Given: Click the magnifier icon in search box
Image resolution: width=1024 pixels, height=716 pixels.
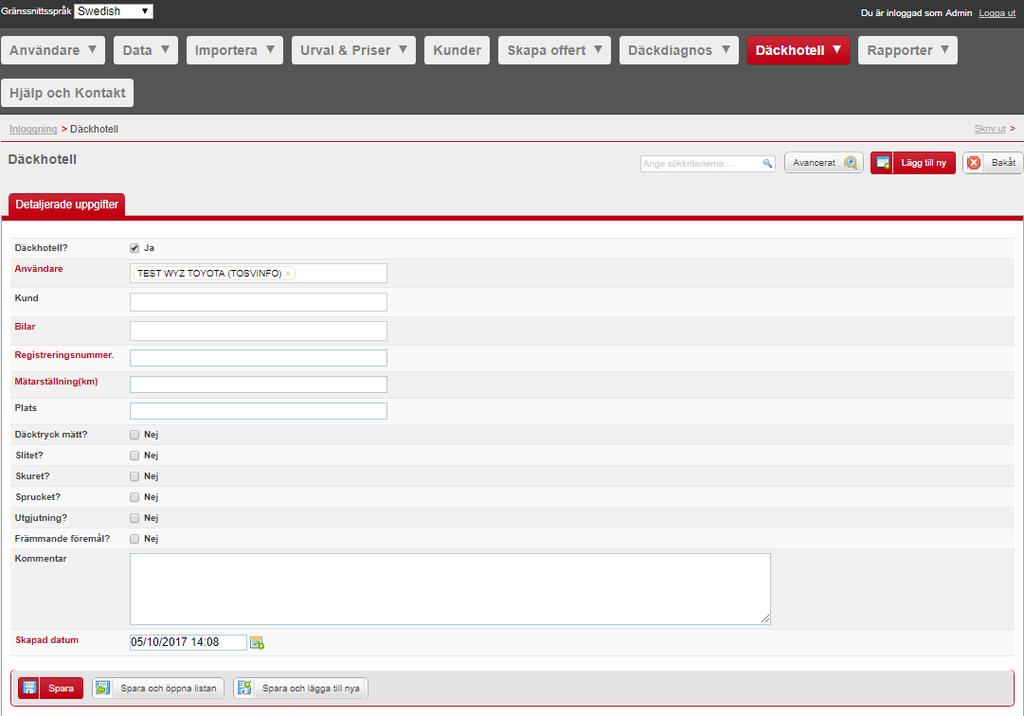Looking at the screenshot, I should pos(767,163).
